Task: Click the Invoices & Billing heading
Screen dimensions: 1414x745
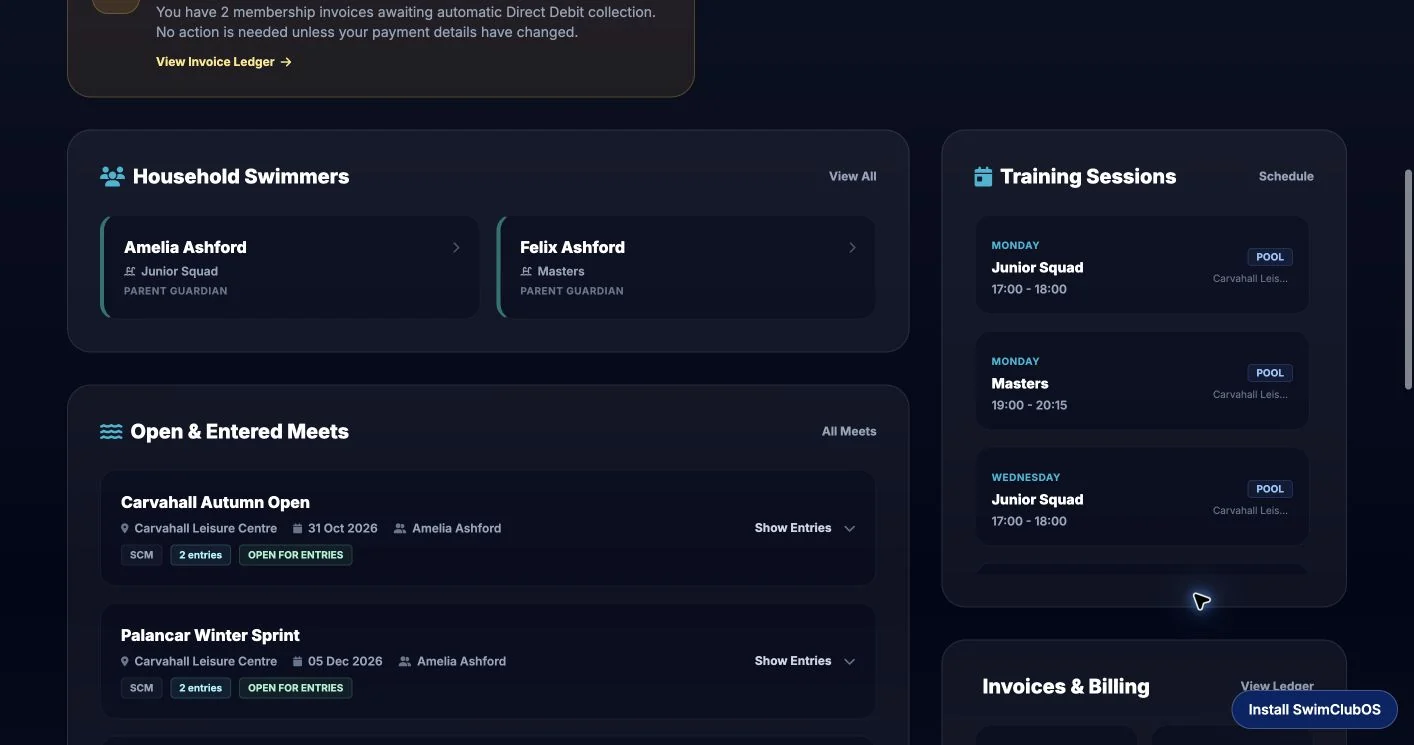Action: (1066, 686)
